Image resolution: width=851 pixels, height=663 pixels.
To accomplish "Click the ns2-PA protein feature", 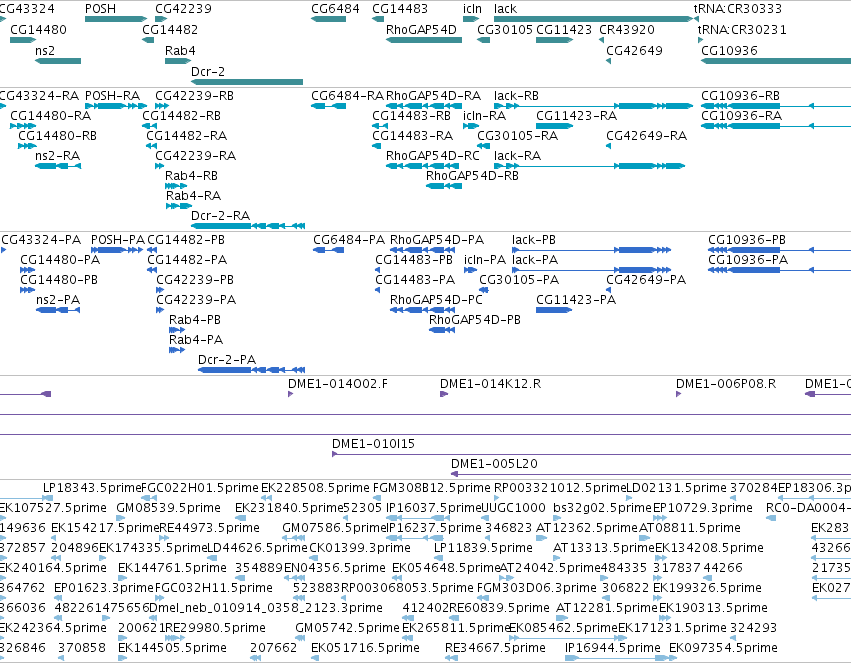I will pyautogui.click(x=58, y=310).
